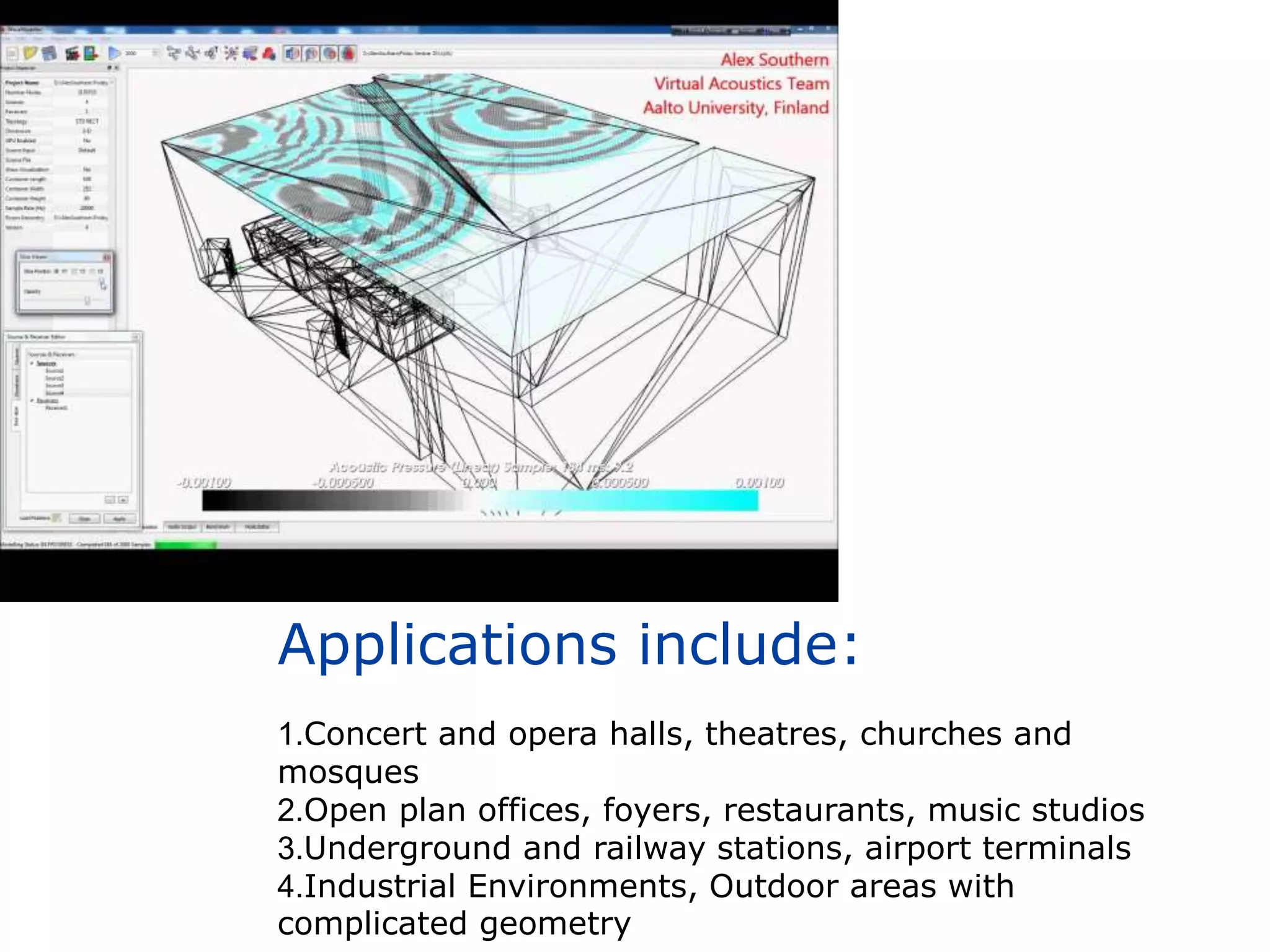Click the 'STD RECT' topology value
Viewport: 1270px width, 952px height.
[87, 121]
